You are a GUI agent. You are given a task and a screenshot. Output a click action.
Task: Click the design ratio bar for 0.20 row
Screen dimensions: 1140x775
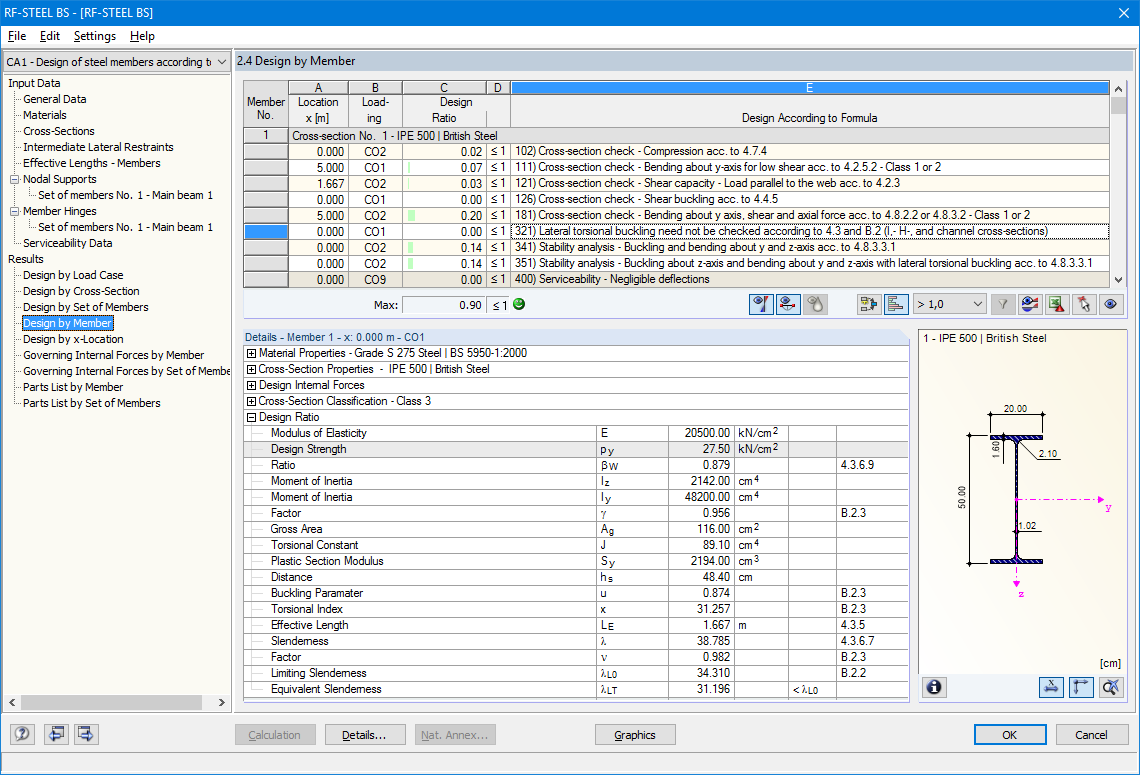click(x=412, y=215)
